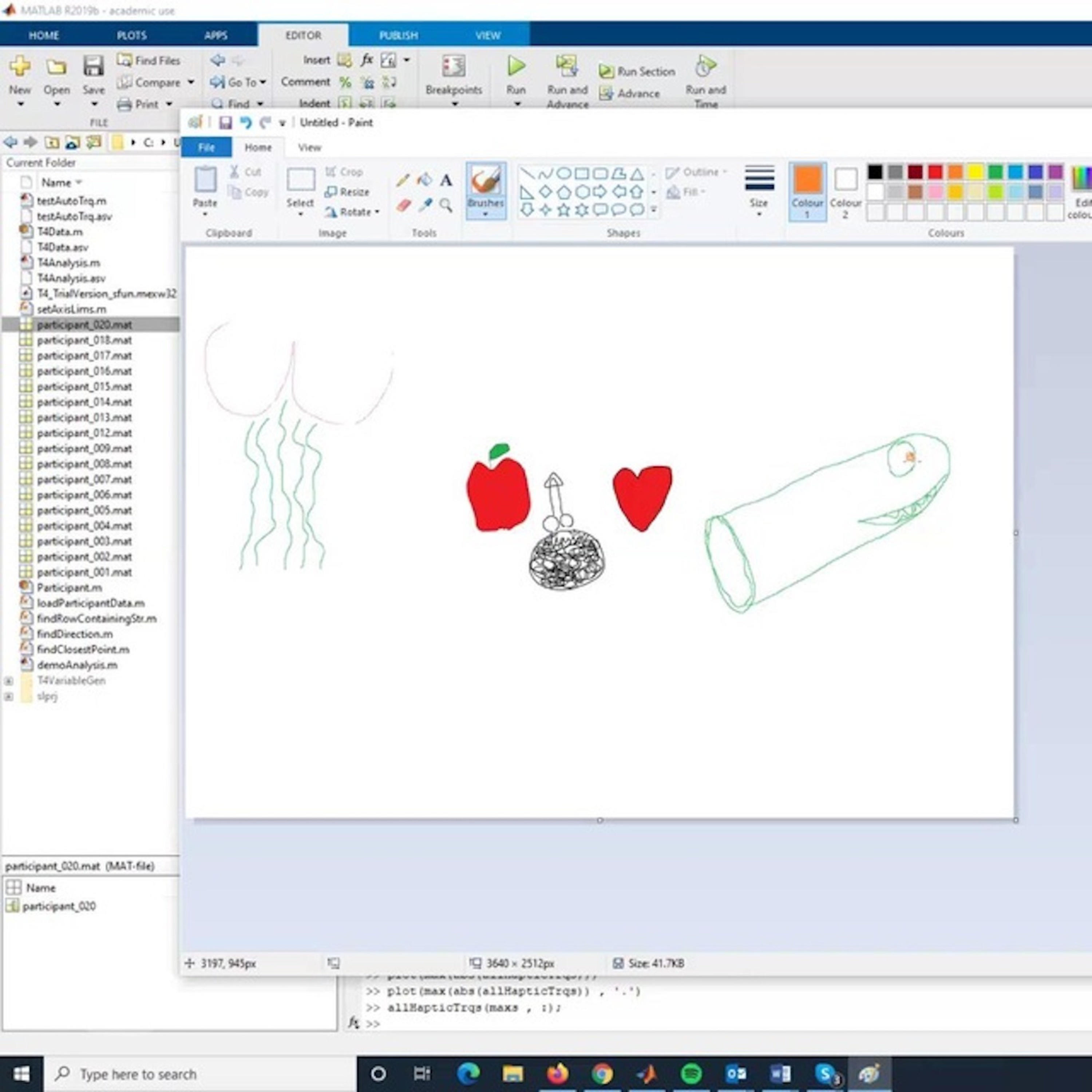Expand the slprj folder

(x=8, y=697)
